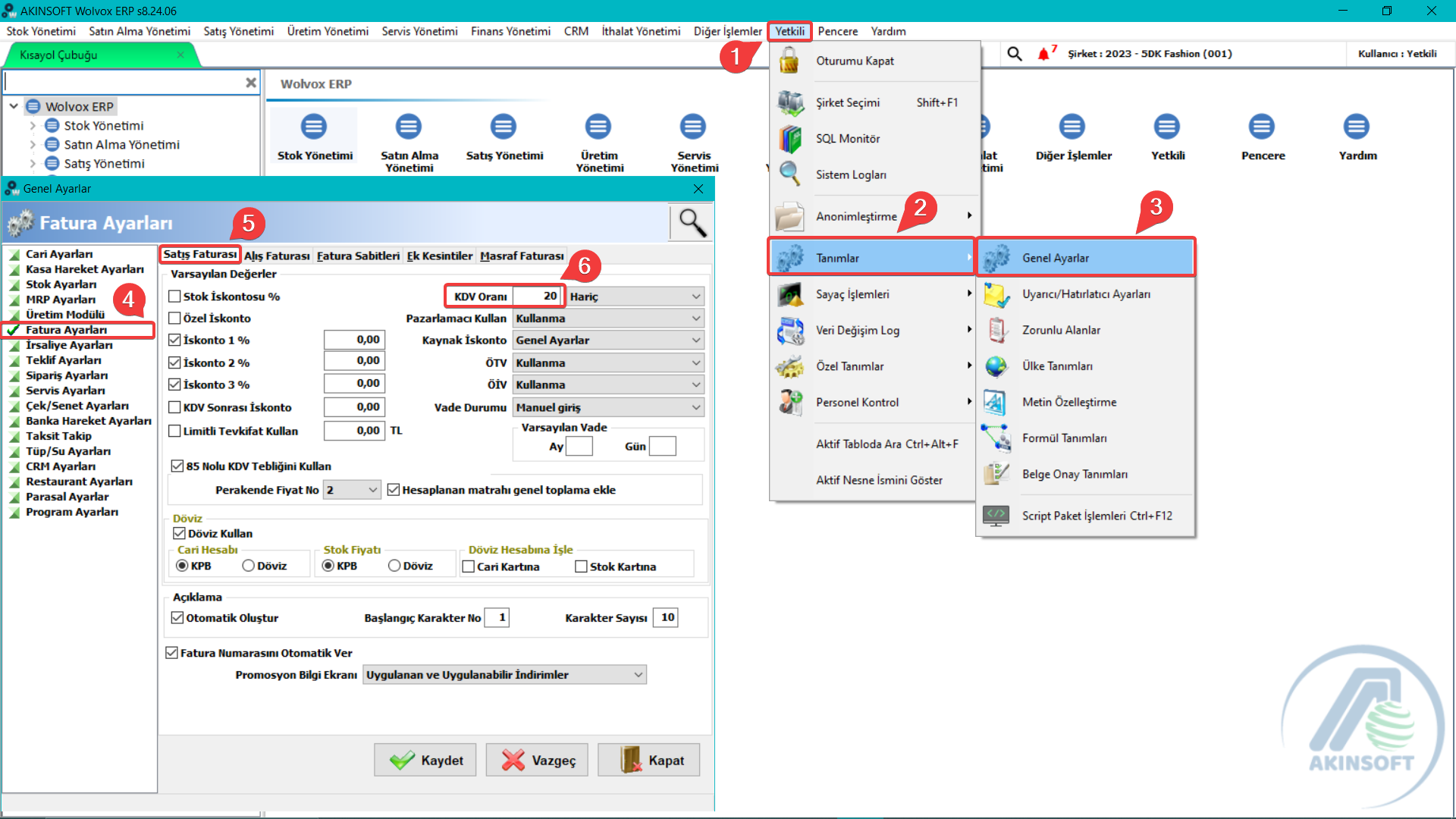The height and width of the screenshot is (819, 1456).
Task: Click the Script Paket İşlemleri icon
Action: 996,516
